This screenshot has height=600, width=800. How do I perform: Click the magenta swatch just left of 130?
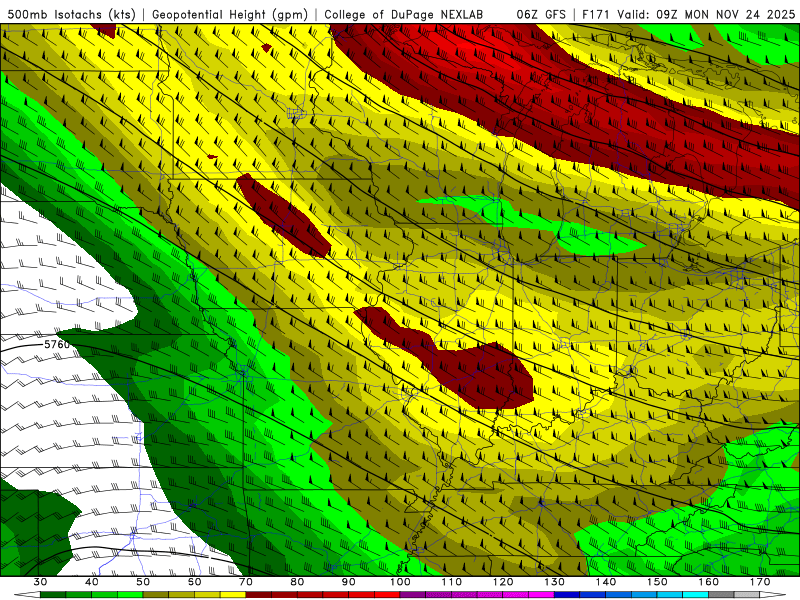(x=541, y=595)
